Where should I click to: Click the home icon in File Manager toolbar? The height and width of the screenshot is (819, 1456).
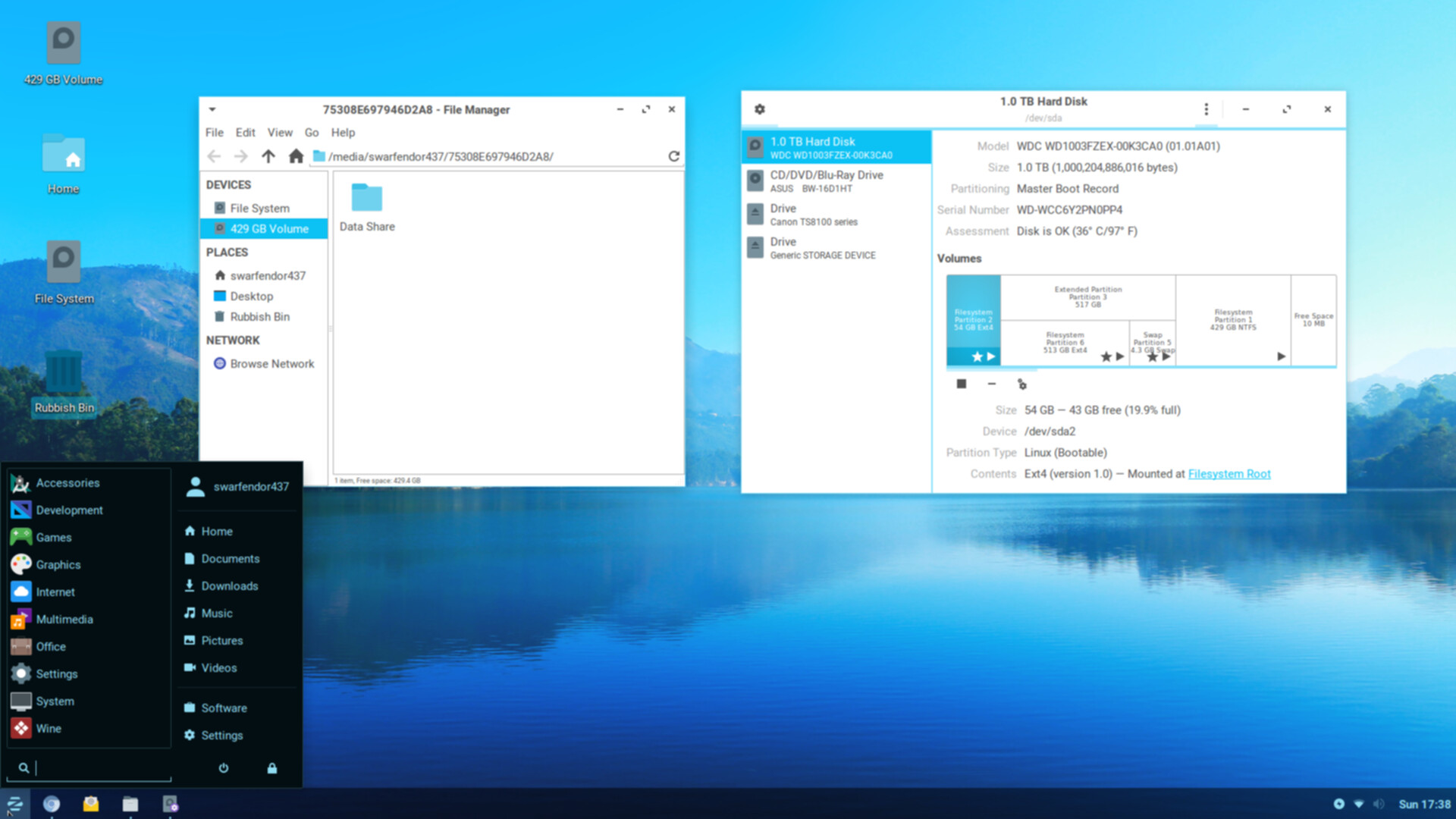point(296,156)
